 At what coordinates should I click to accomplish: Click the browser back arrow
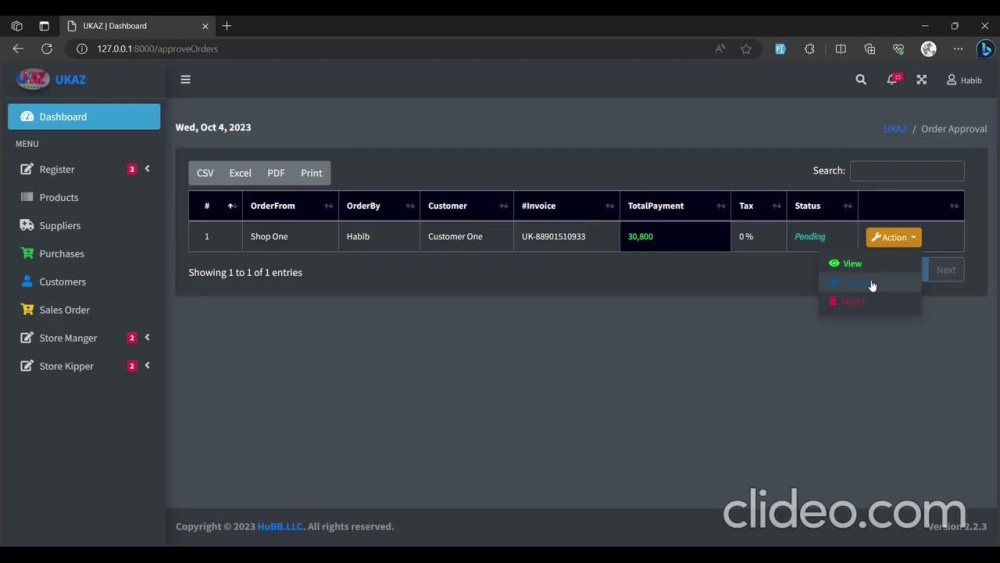tap(18, 48)
